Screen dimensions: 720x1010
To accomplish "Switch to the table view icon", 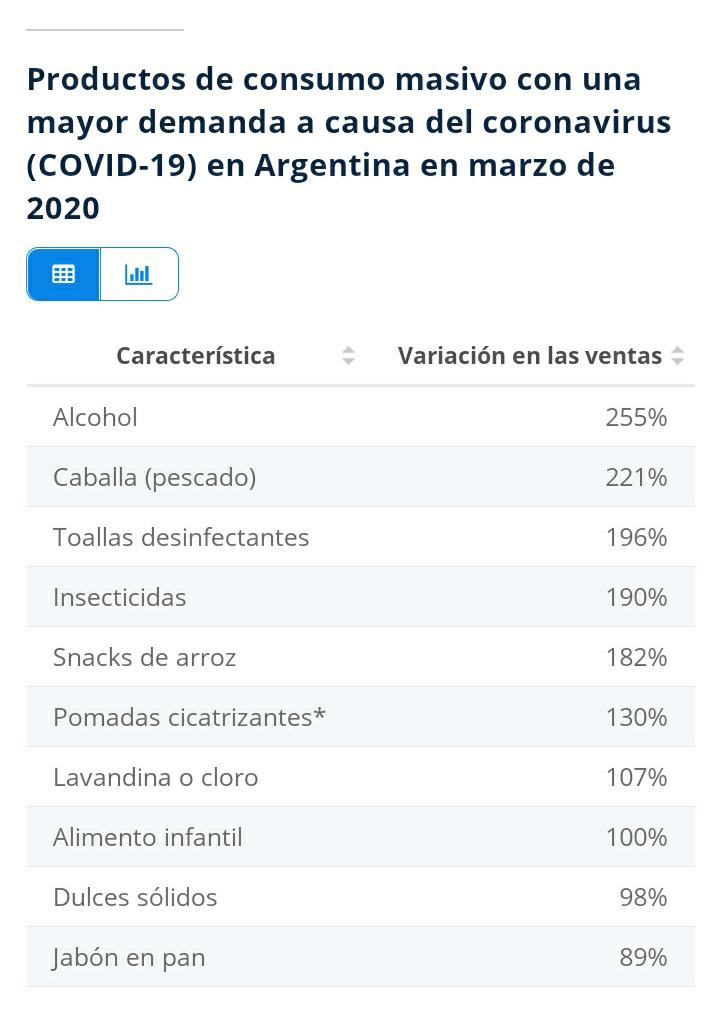I will pyautogui.click(x=63, y=274).
